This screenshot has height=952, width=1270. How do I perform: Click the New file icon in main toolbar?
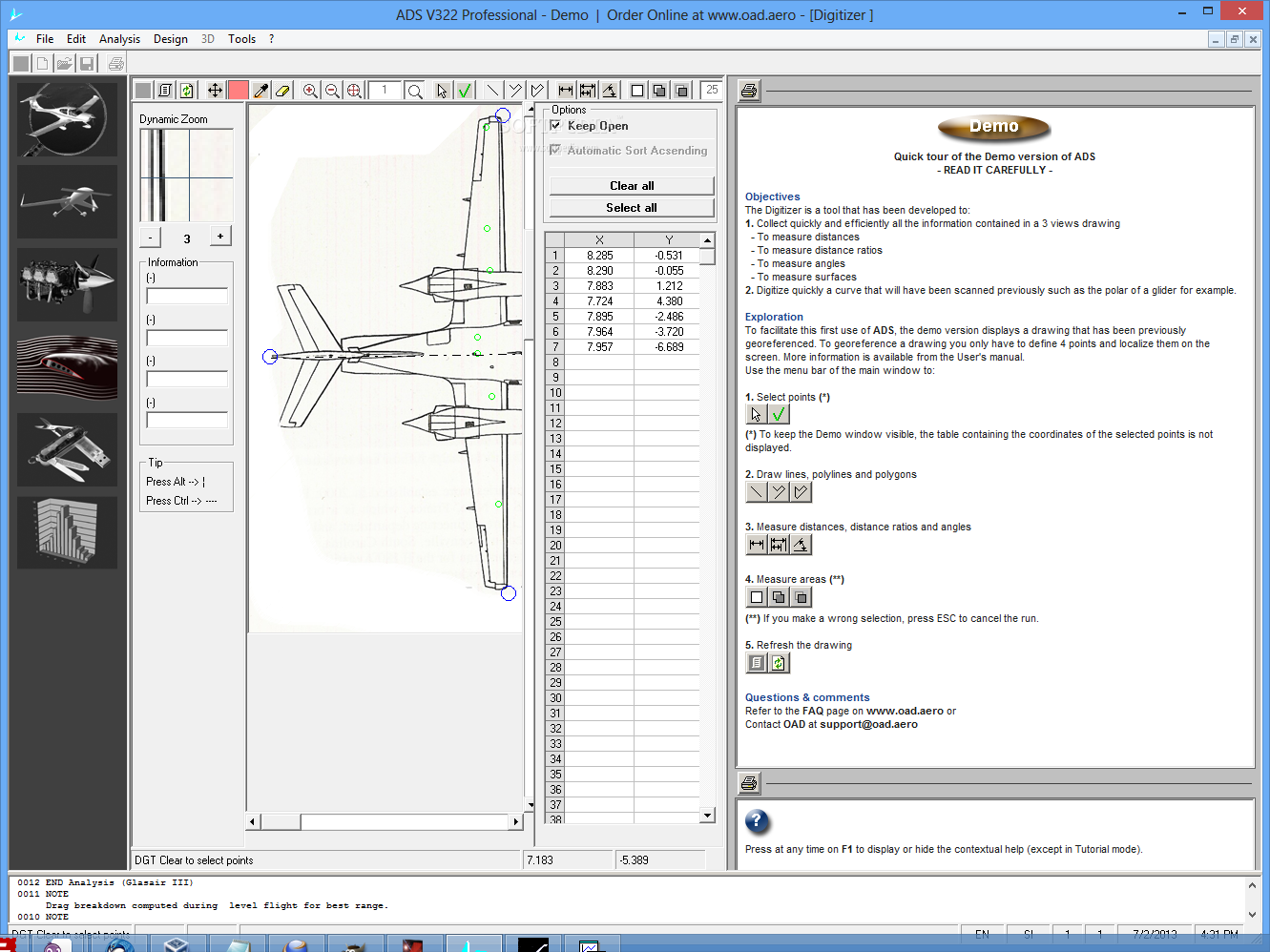[42, 64]
